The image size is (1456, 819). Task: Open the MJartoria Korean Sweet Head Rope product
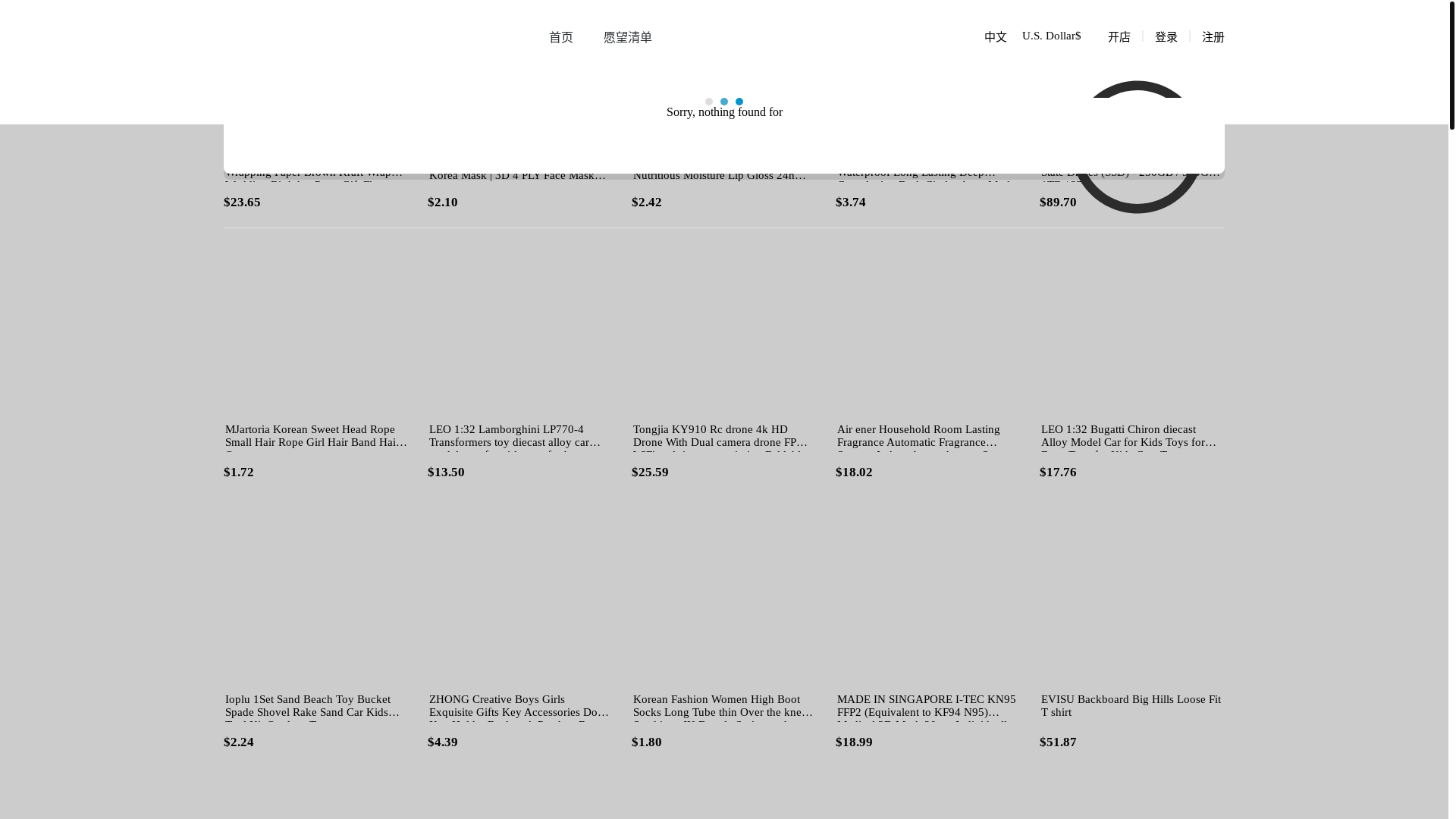coord(316,436)
